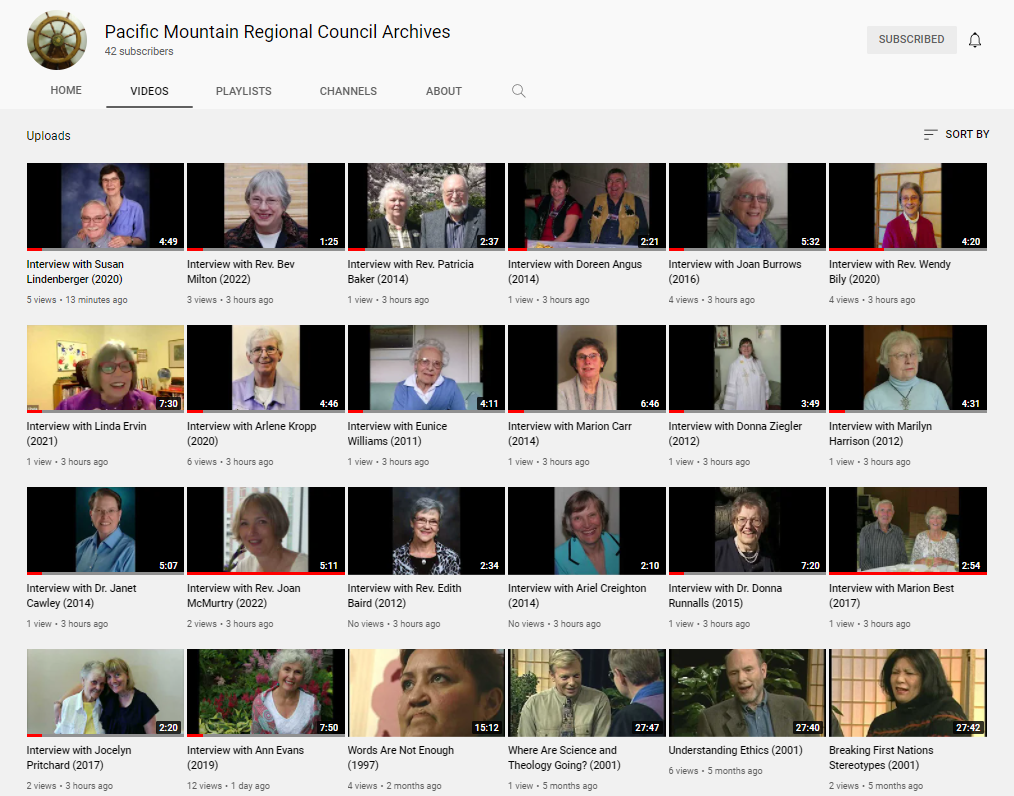Open title 'Breaking First Nations Stereotypes (2001)'

[881, 758]
